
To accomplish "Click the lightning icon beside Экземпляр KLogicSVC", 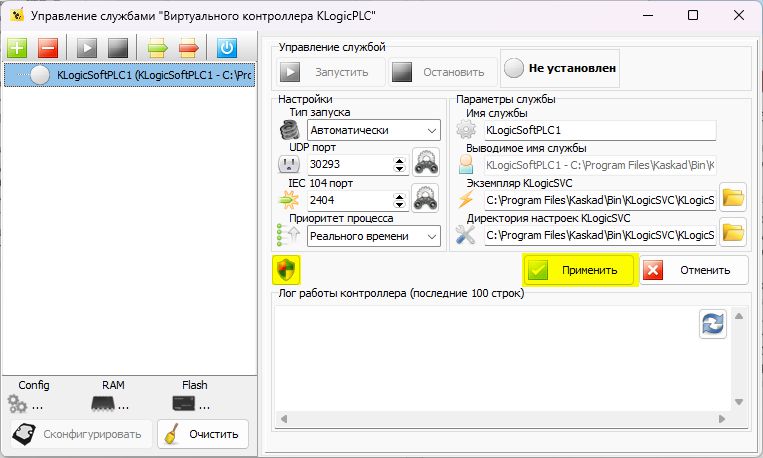I will coord(466,200).
